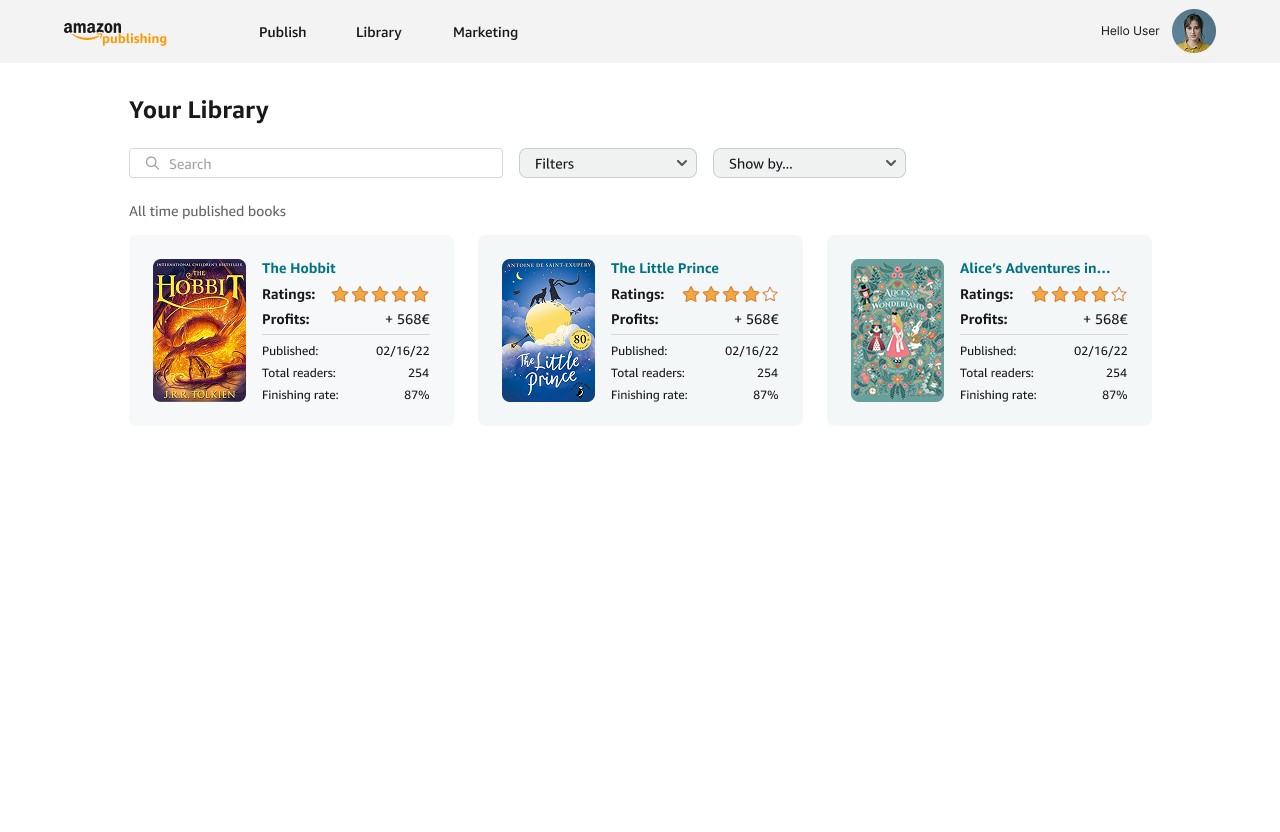Click Alice's Adventures published date 02/16/22
Viewport: 1280px width, 832px height.
point(1101,351)
